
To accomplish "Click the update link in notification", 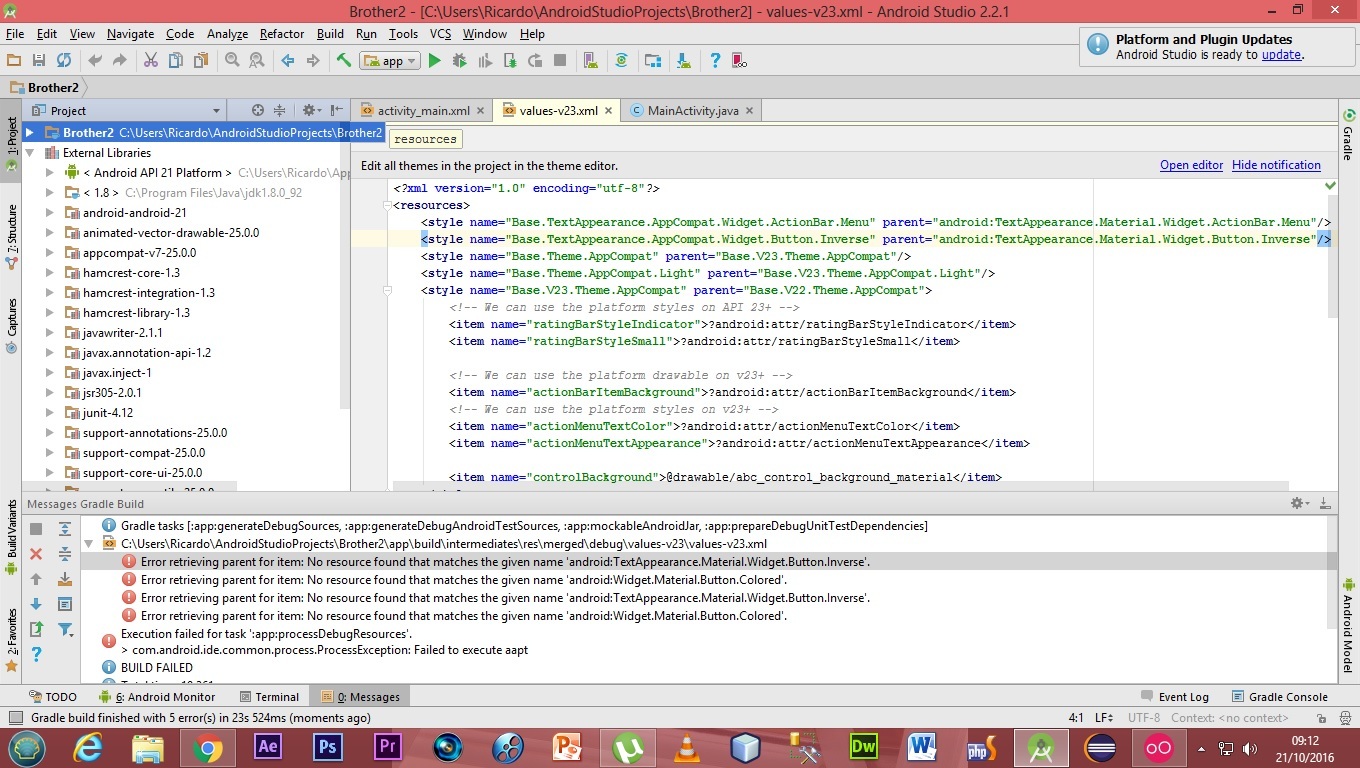I will pos(1281,55).
